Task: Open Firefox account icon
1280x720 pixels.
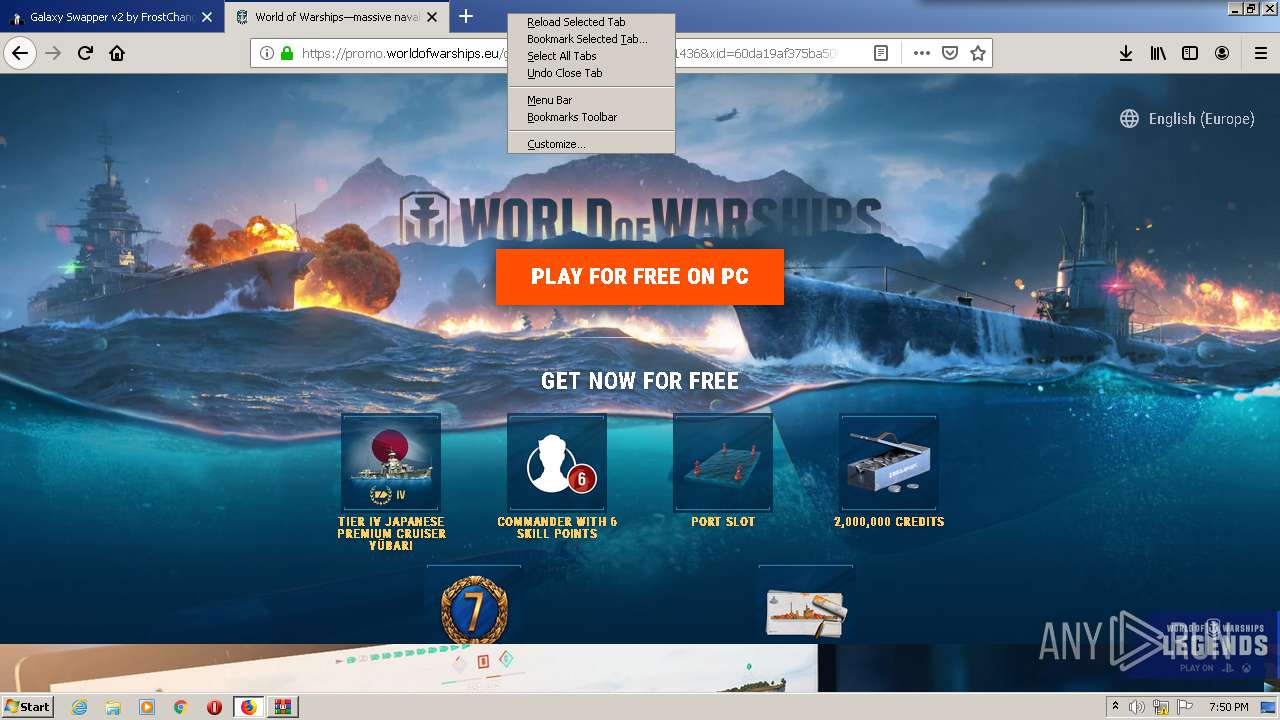Action: (1222, 53)
